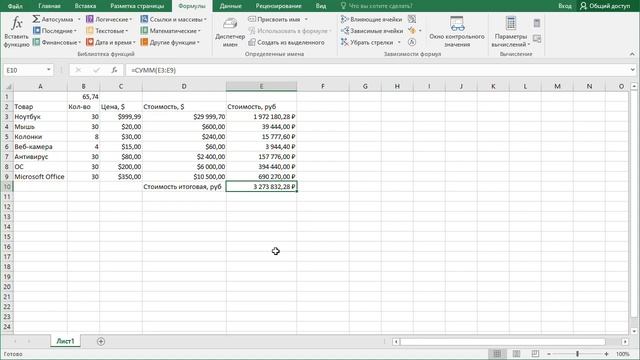Click the Зависимые ячейки trace dependents icon

[345, 31]
